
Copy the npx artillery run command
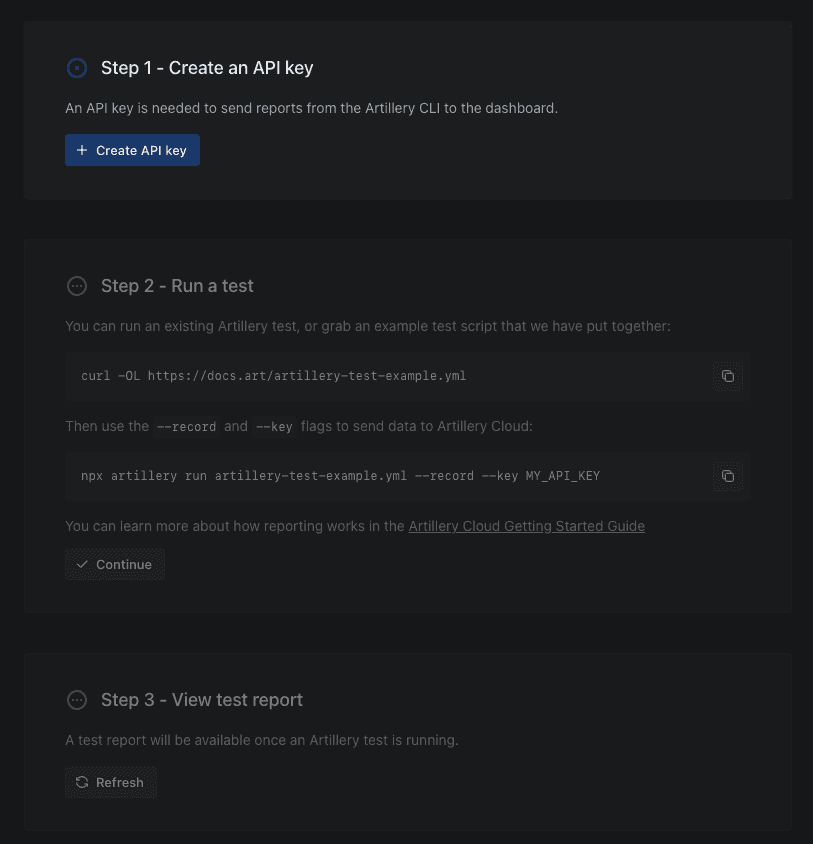click(728, 476)
